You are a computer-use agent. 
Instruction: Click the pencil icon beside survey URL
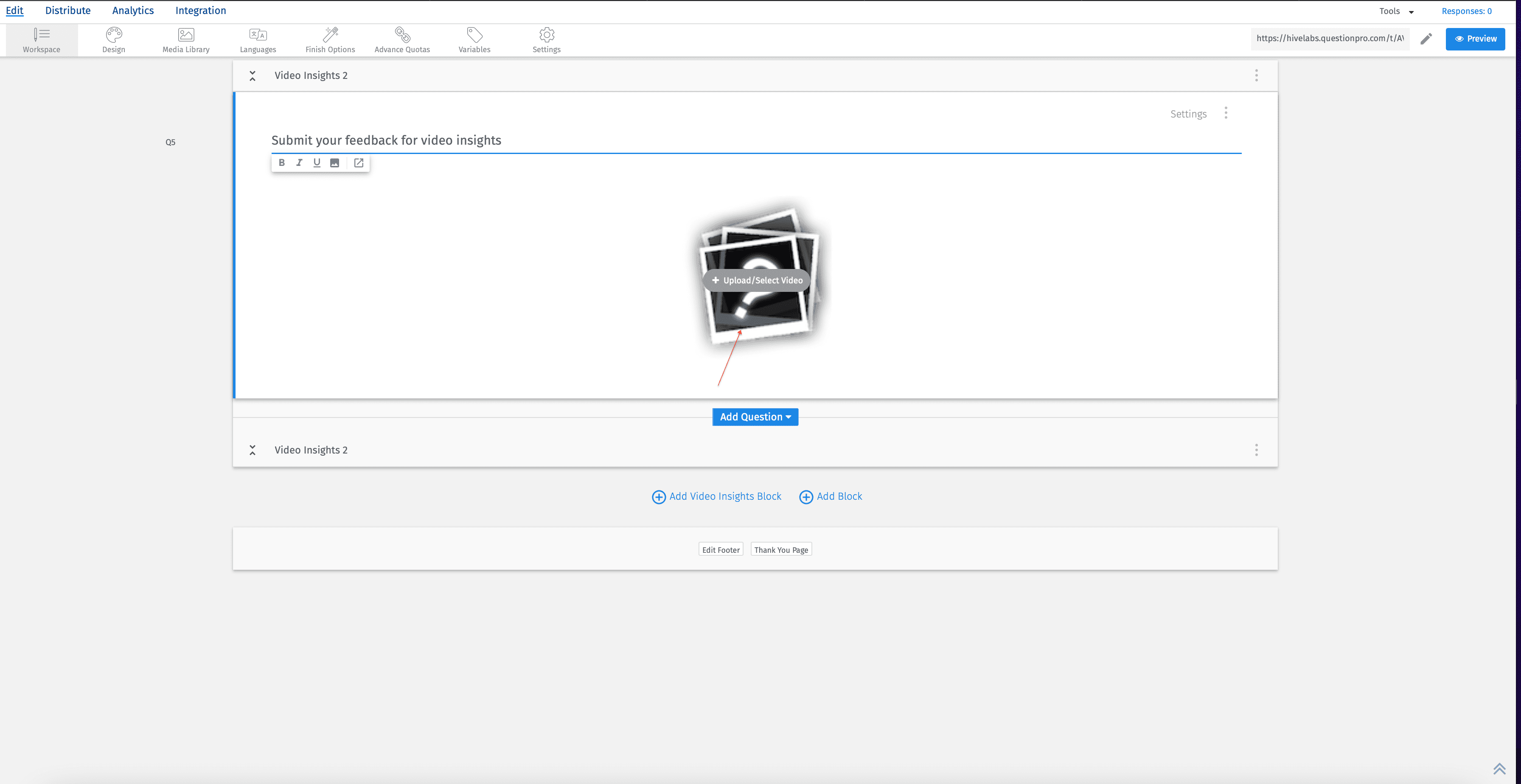point(1426,38)
